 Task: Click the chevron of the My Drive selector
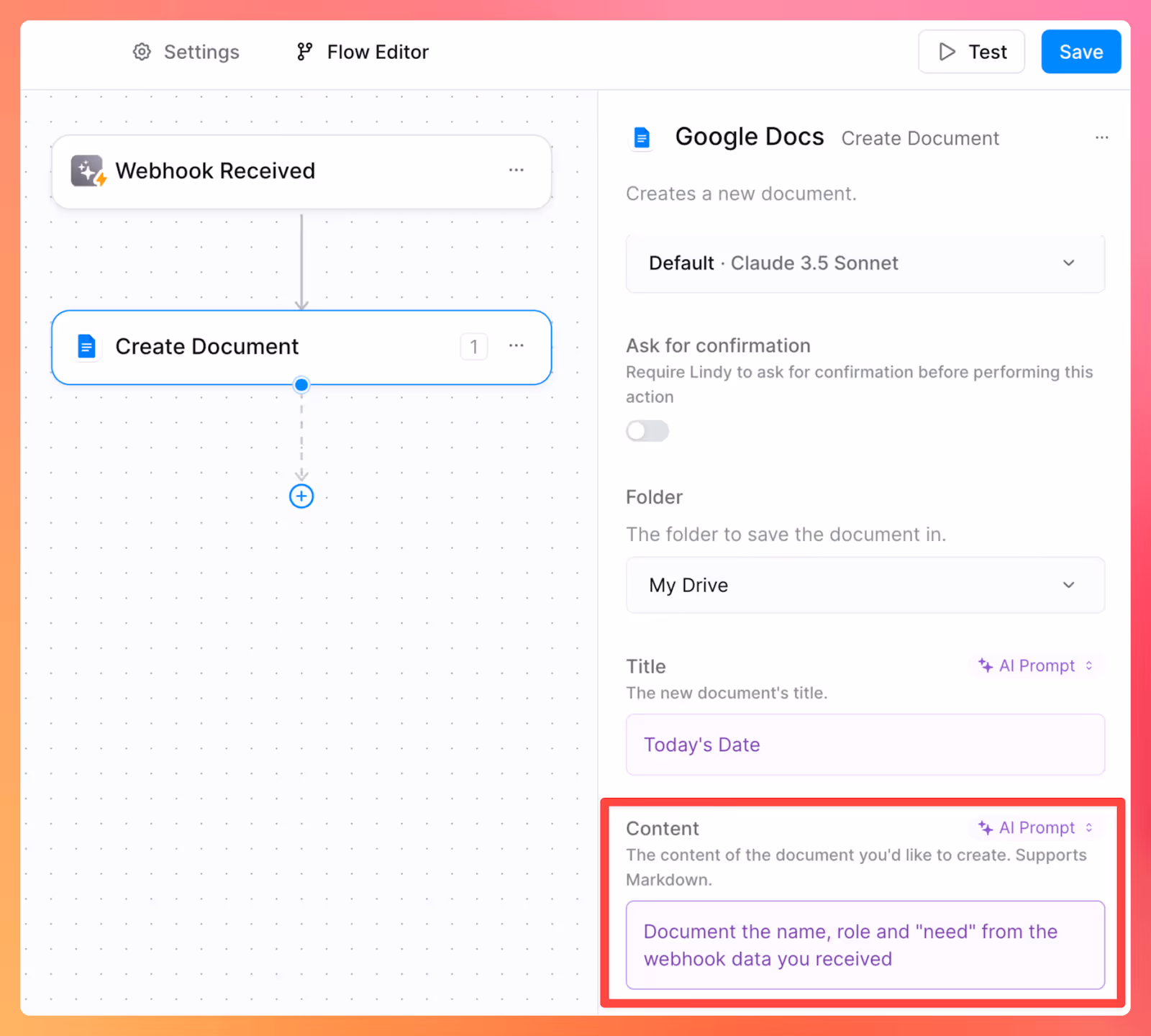click(1069, 585)
